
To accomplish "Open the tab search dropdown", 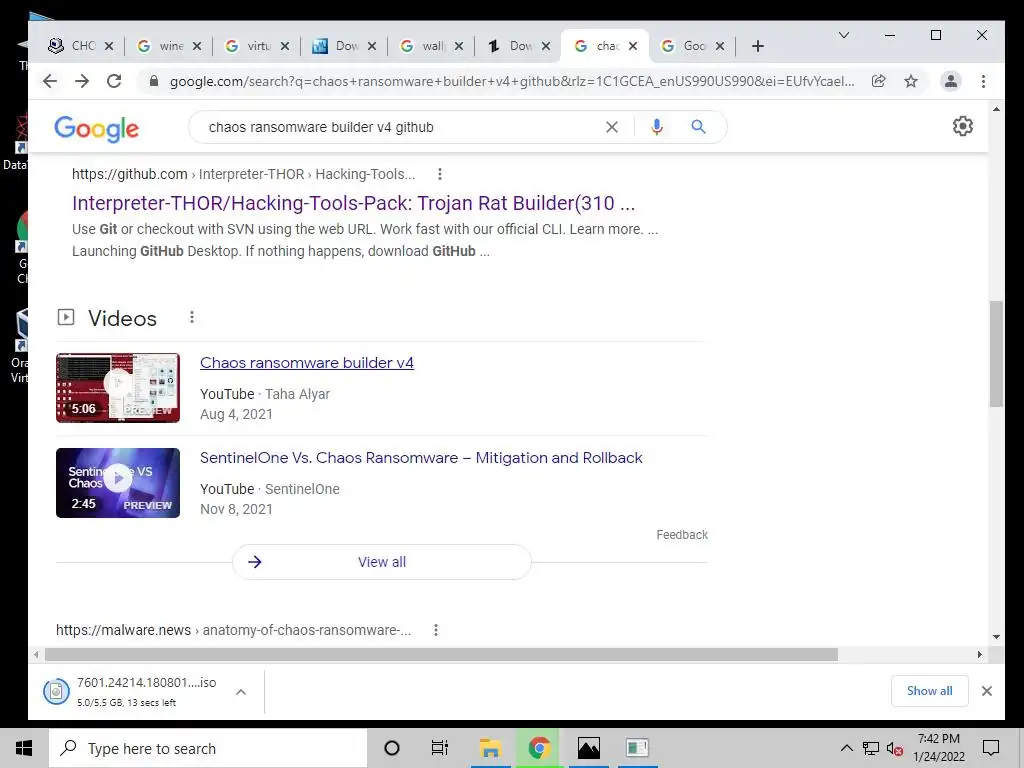I will (x=844, y=35).
